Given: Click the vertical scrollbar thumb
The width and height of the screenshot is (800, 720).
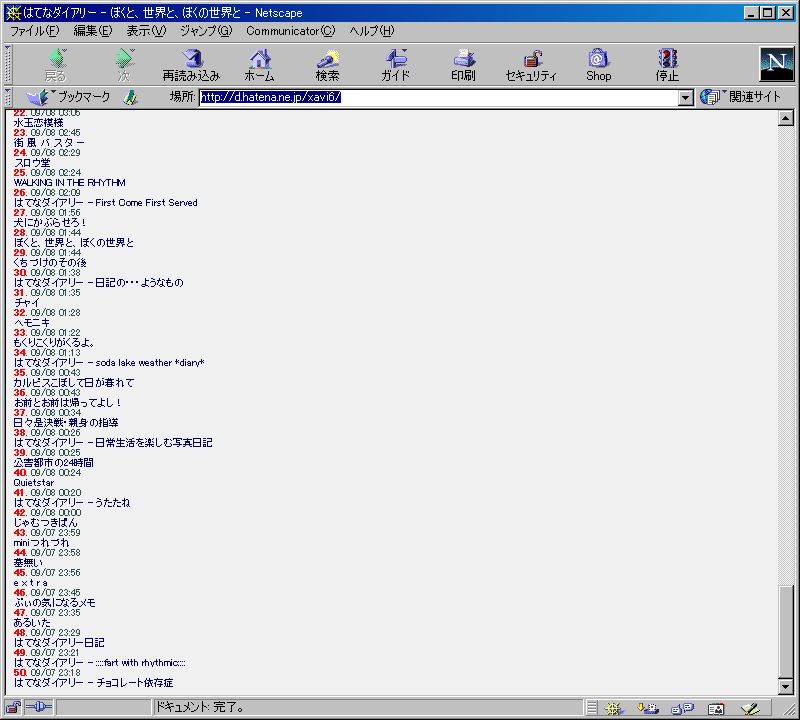Looking at the screenshot, I should click(786, 631).
